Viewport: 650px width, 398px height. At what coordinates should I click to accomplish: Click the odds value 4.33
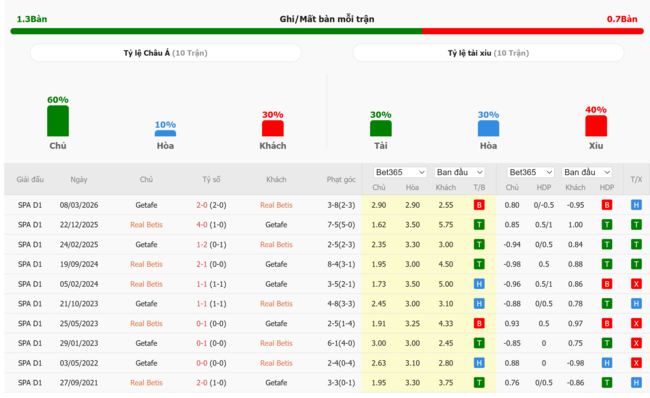click(446, 323)
